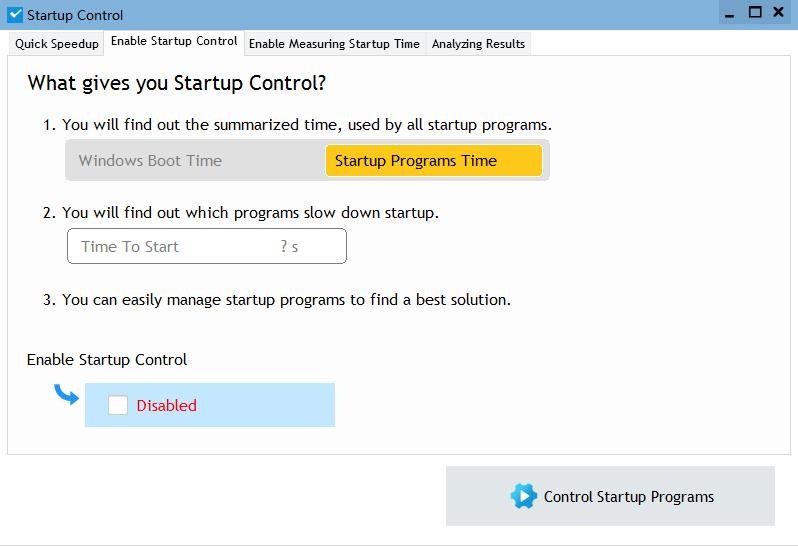Click the Startup Control app icon in title bar
Viewport: 798px width, 546px height.
(x=15, y=15)
